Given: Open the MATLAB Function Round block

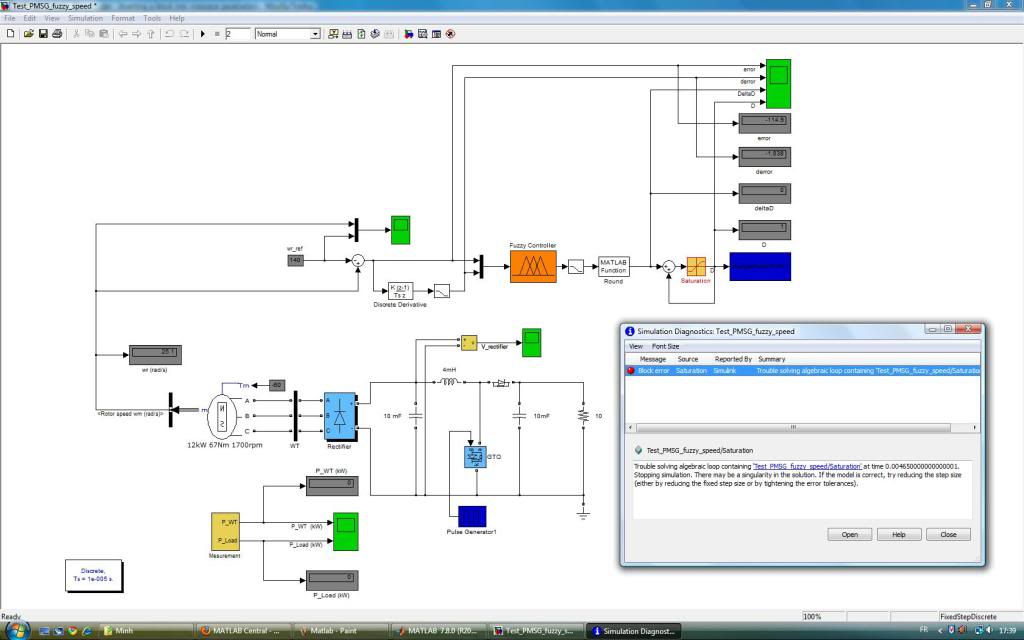Looking at the screenshot, I should [x=614, y=266].
